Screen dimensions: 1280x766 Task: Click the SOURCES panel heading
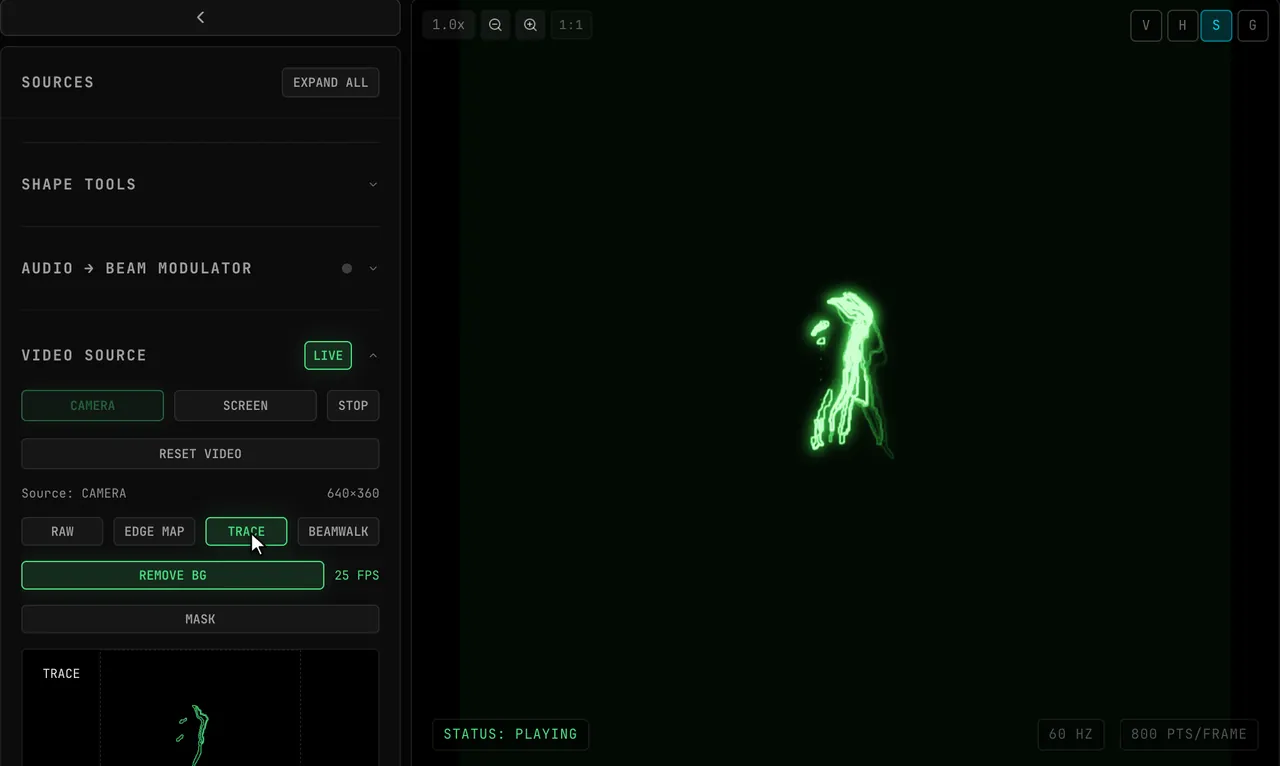[58, 82]
